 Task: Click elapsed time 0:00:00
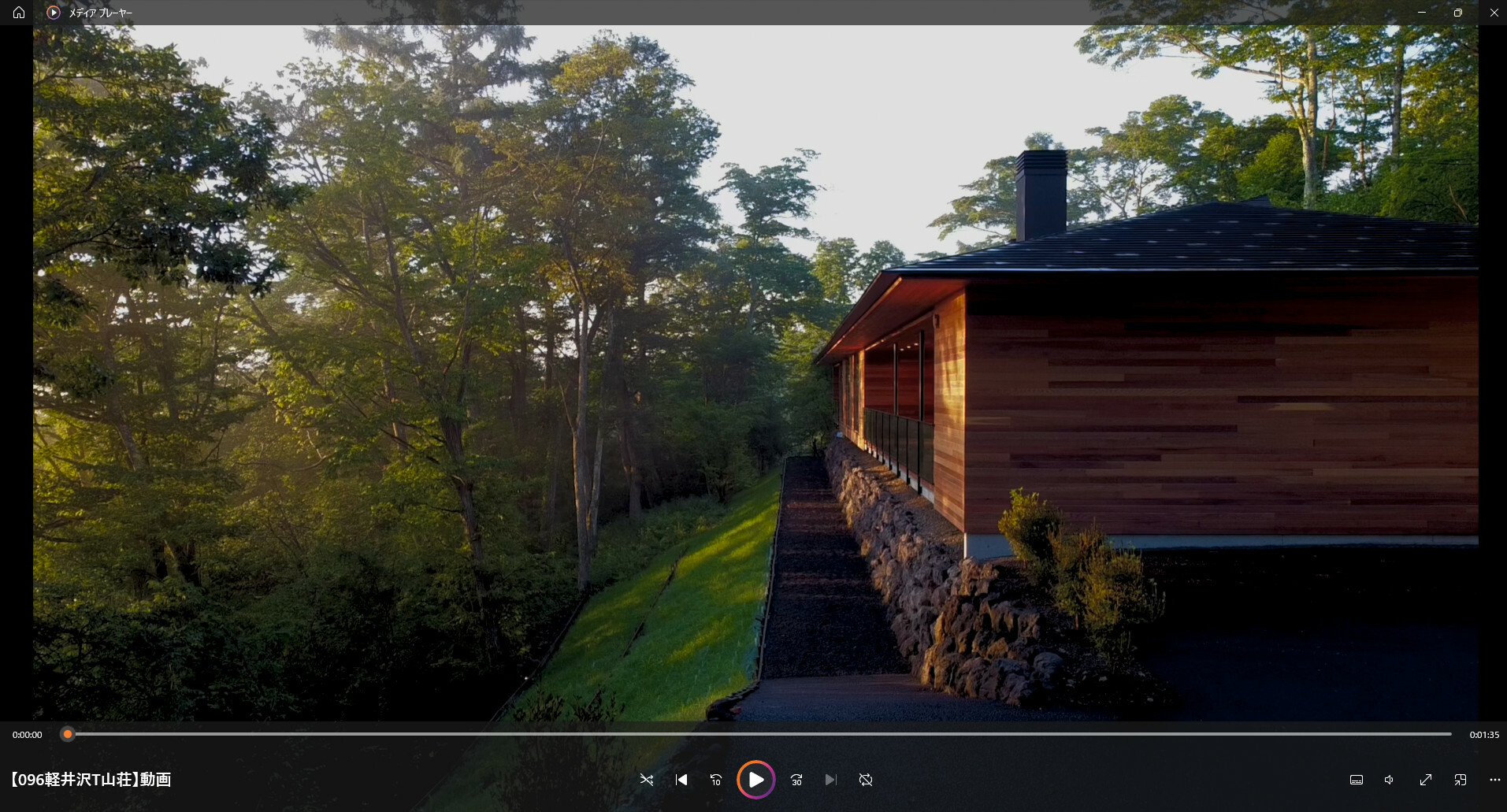(28, 735)
